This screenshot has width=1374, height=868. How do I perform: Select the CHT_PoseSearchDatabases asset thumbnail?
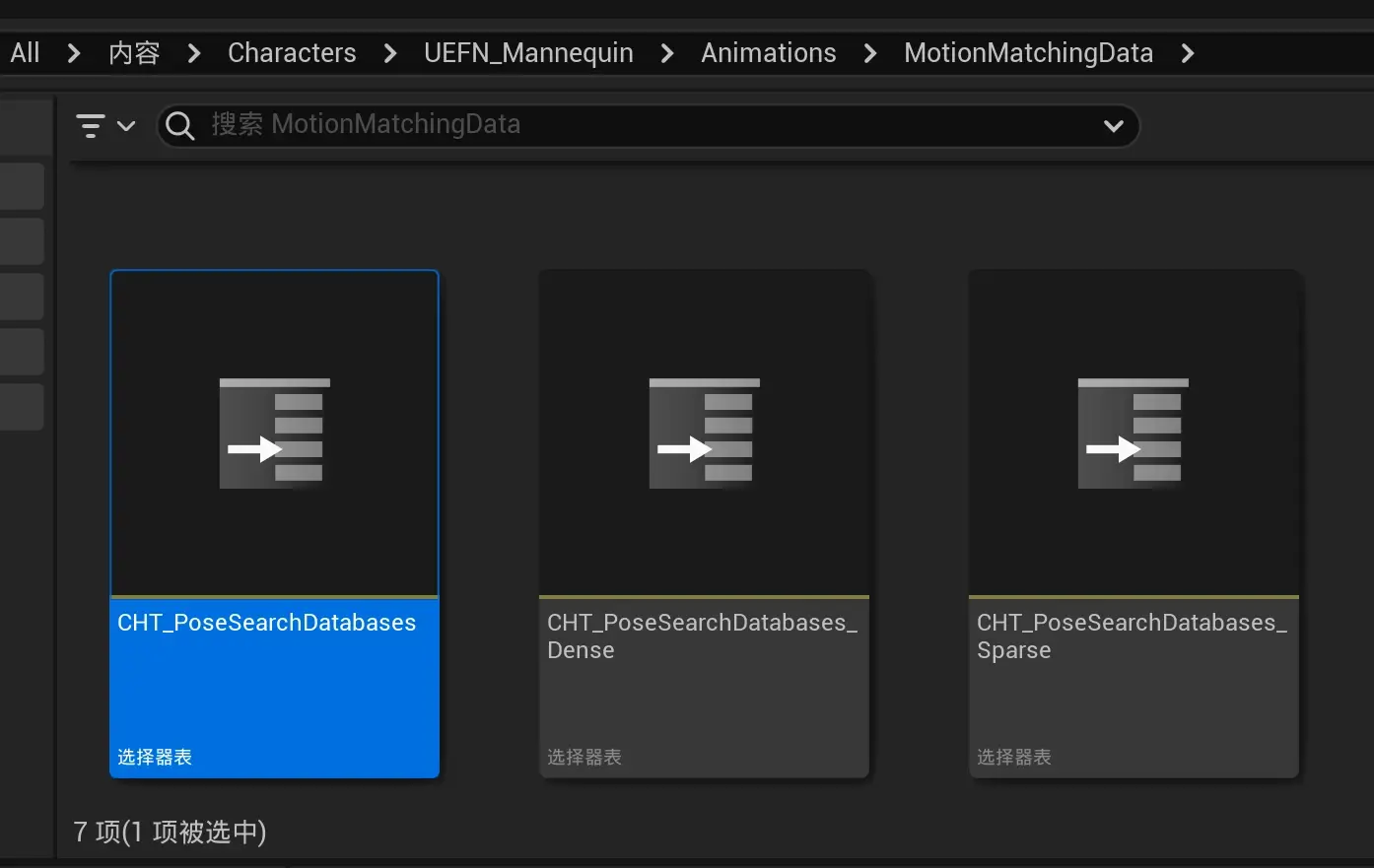point(275,434)
